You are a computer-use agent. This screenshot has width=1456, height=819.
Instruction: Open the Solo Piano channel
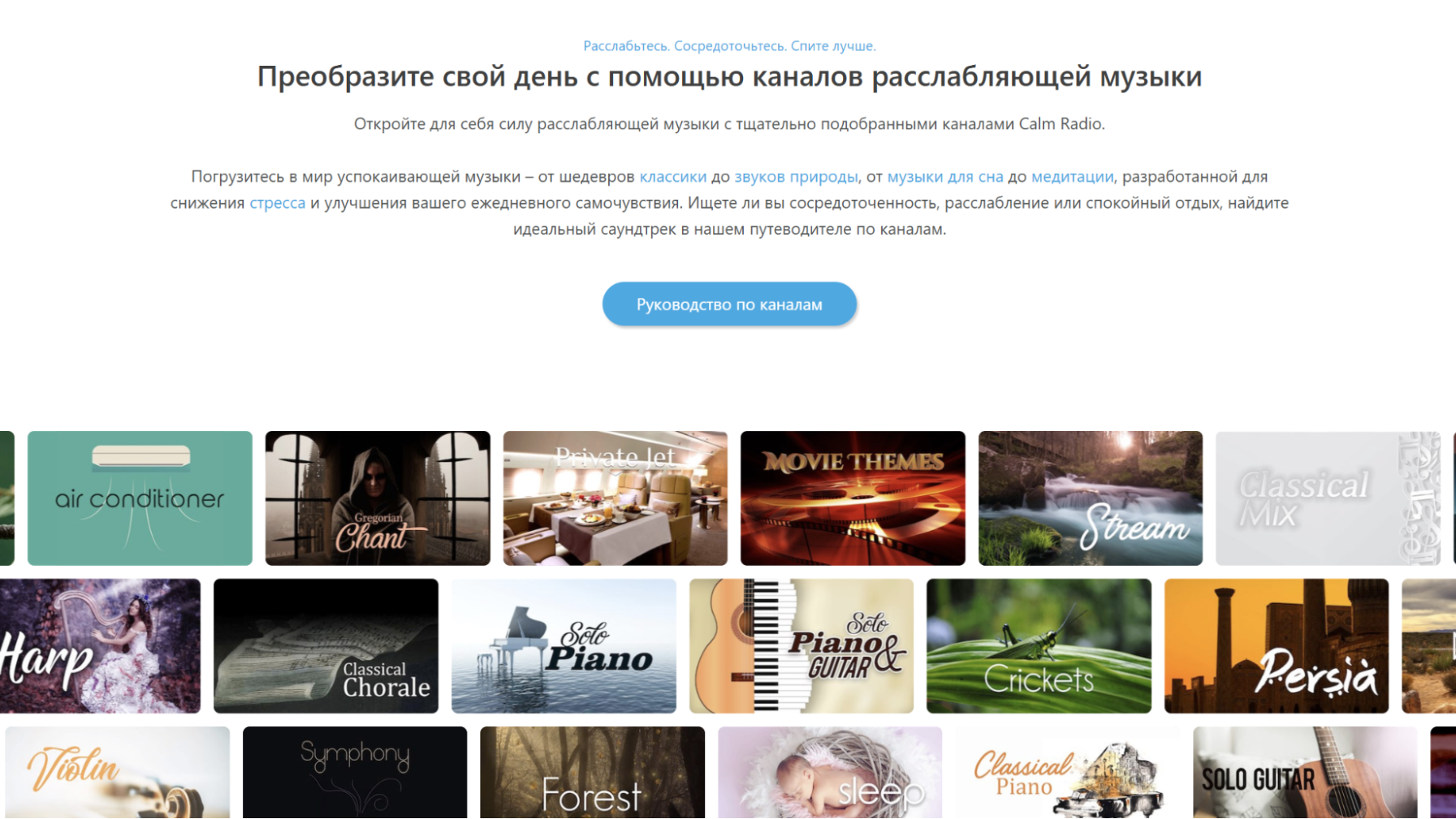pos(564,645)
